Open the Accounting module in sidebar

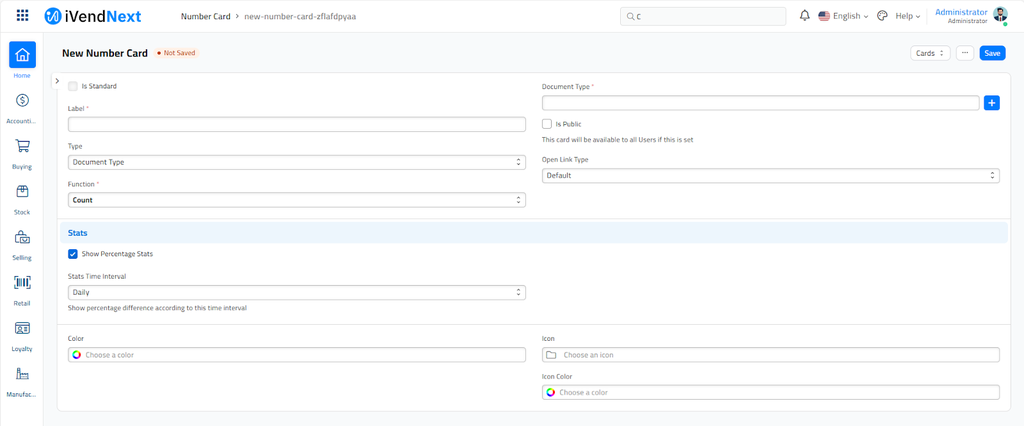22,101
